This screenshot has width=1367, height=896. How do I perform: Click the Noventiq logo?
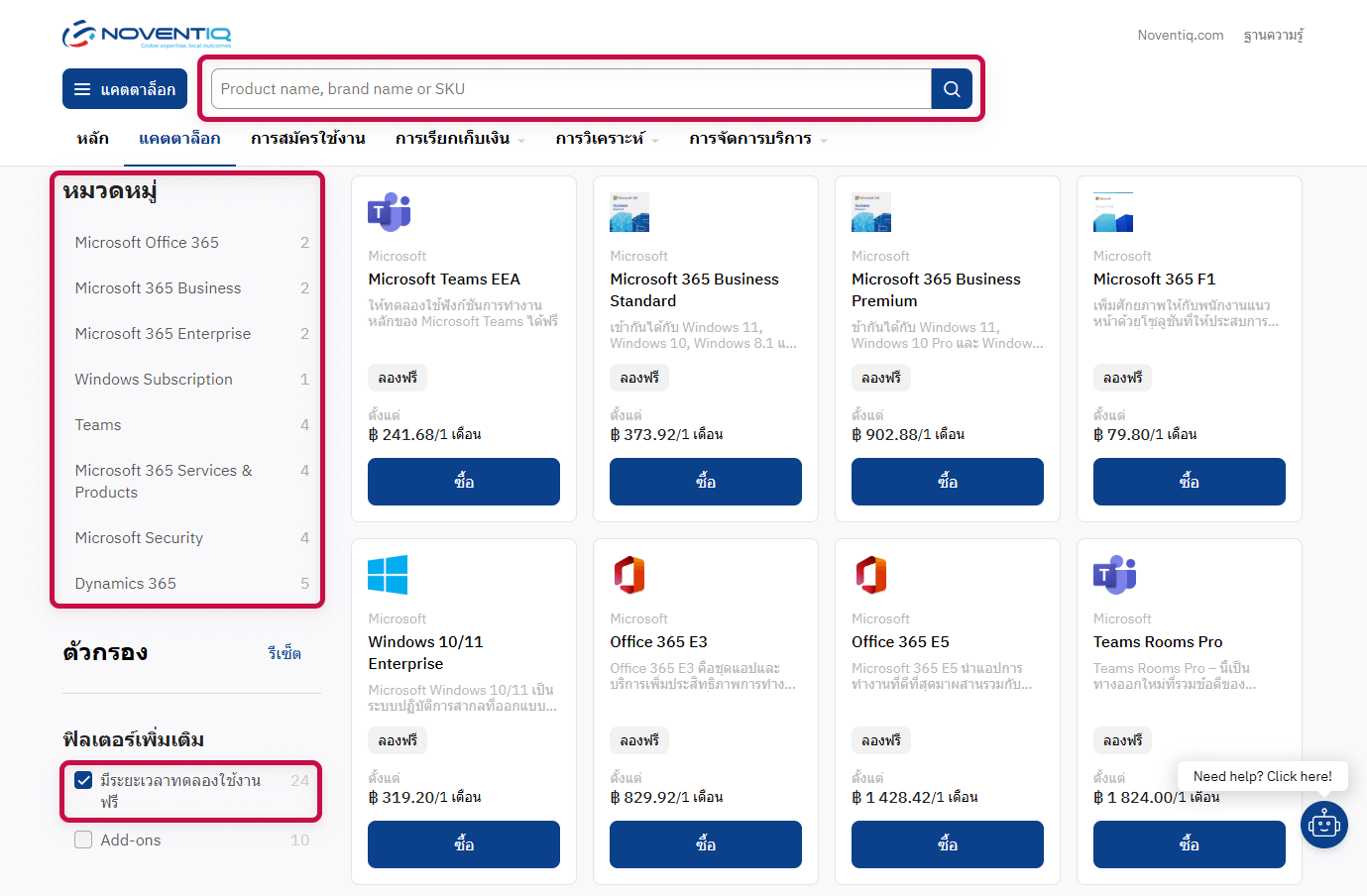point(147,35)
